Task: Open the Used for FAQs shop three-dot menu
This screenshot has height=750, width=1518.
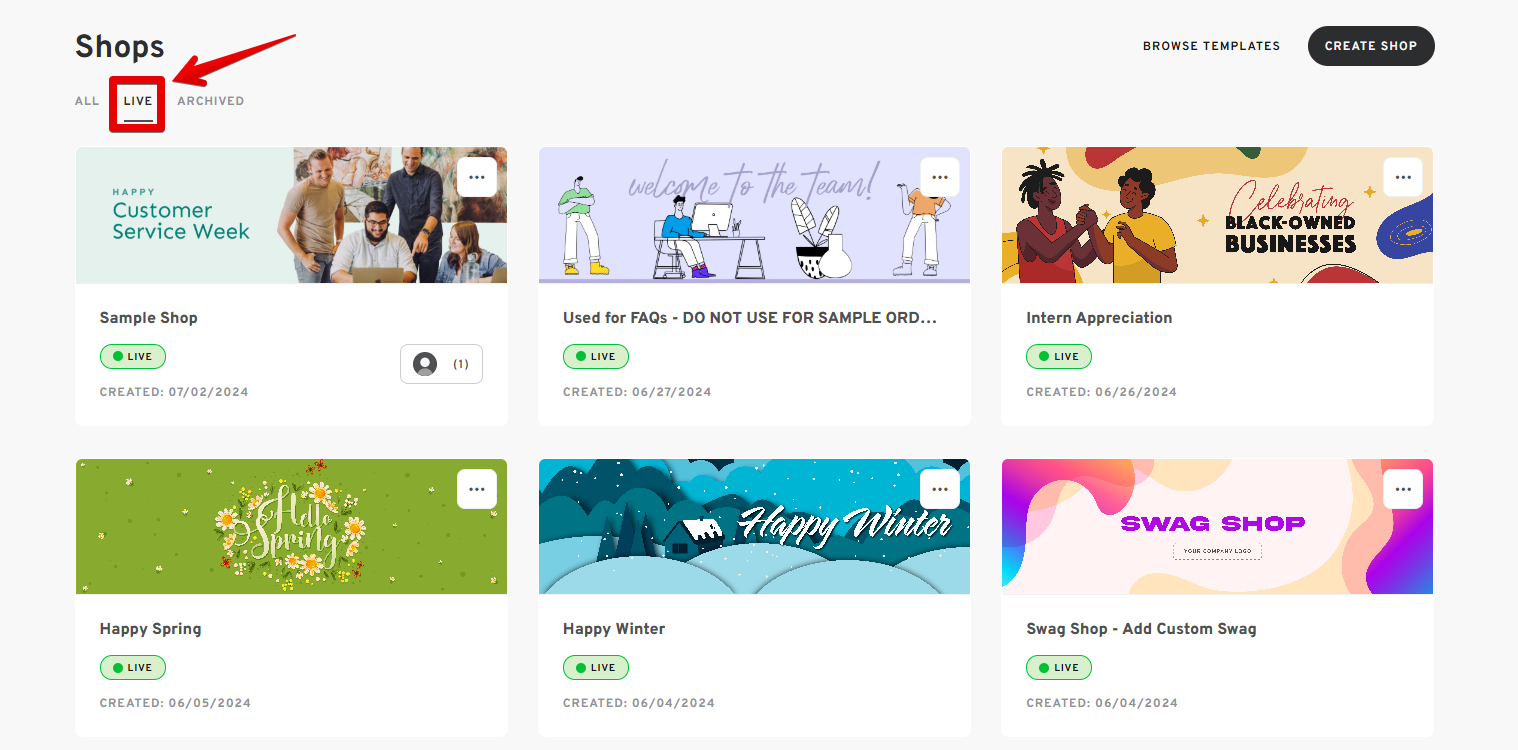Action: click(x=940, y=177)
